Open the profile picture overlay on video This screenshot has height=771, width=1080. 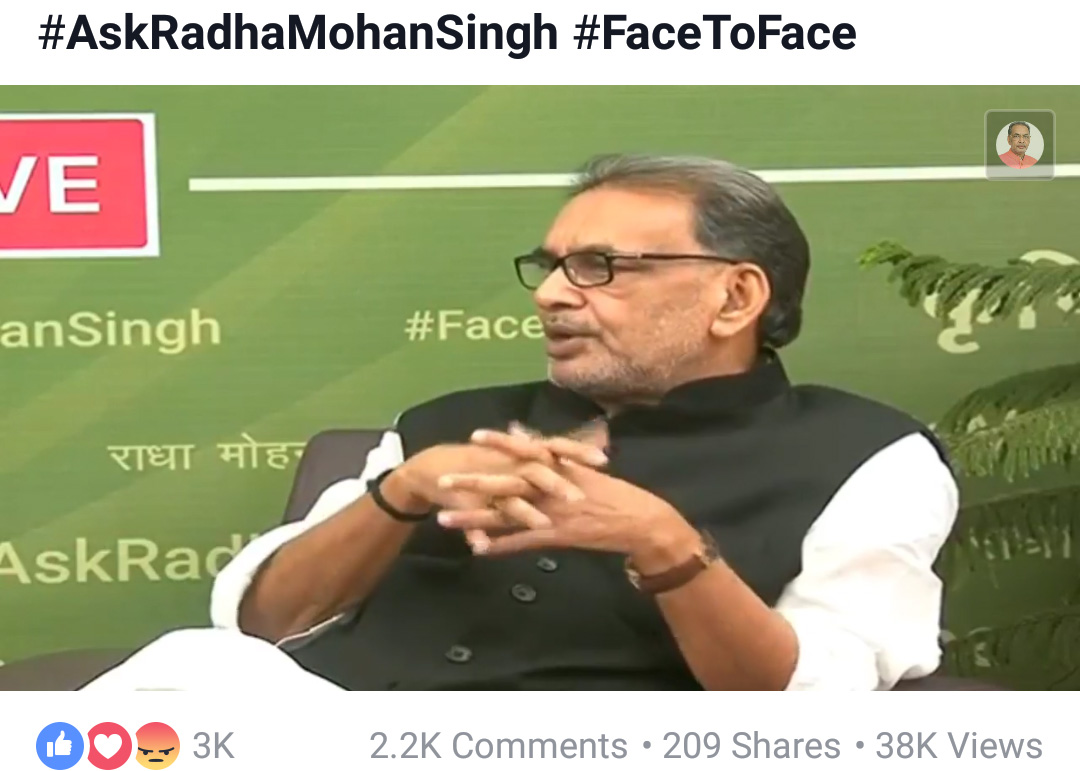coord(1019,145)
